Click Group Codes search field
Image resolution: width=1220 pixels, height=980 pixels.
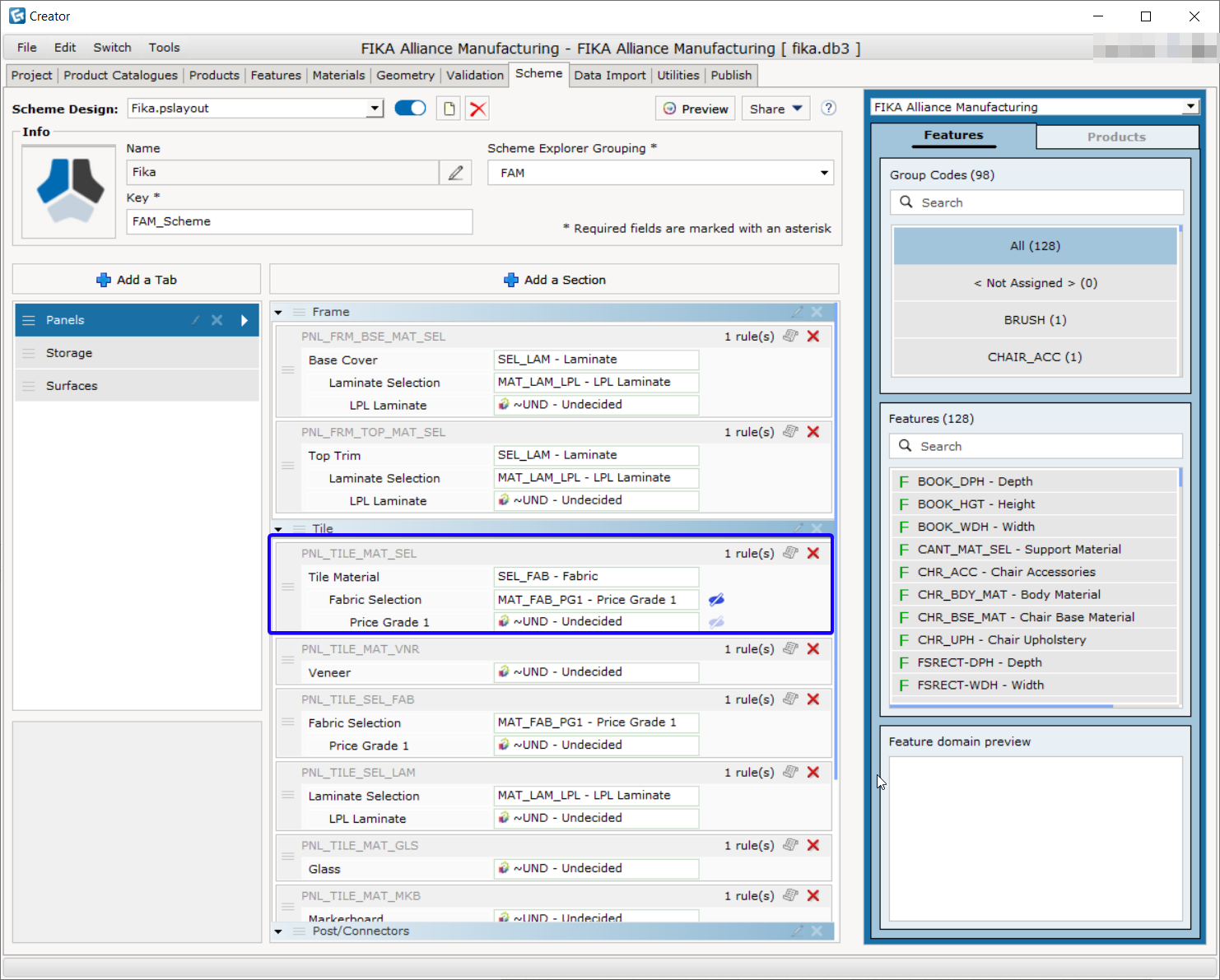1036,202
